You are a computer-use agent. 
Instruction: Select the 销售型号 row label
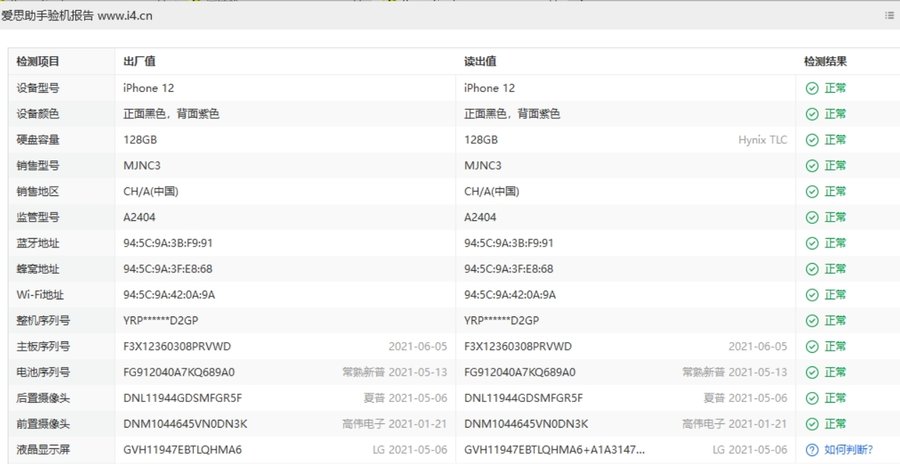[x=37, y=165]
